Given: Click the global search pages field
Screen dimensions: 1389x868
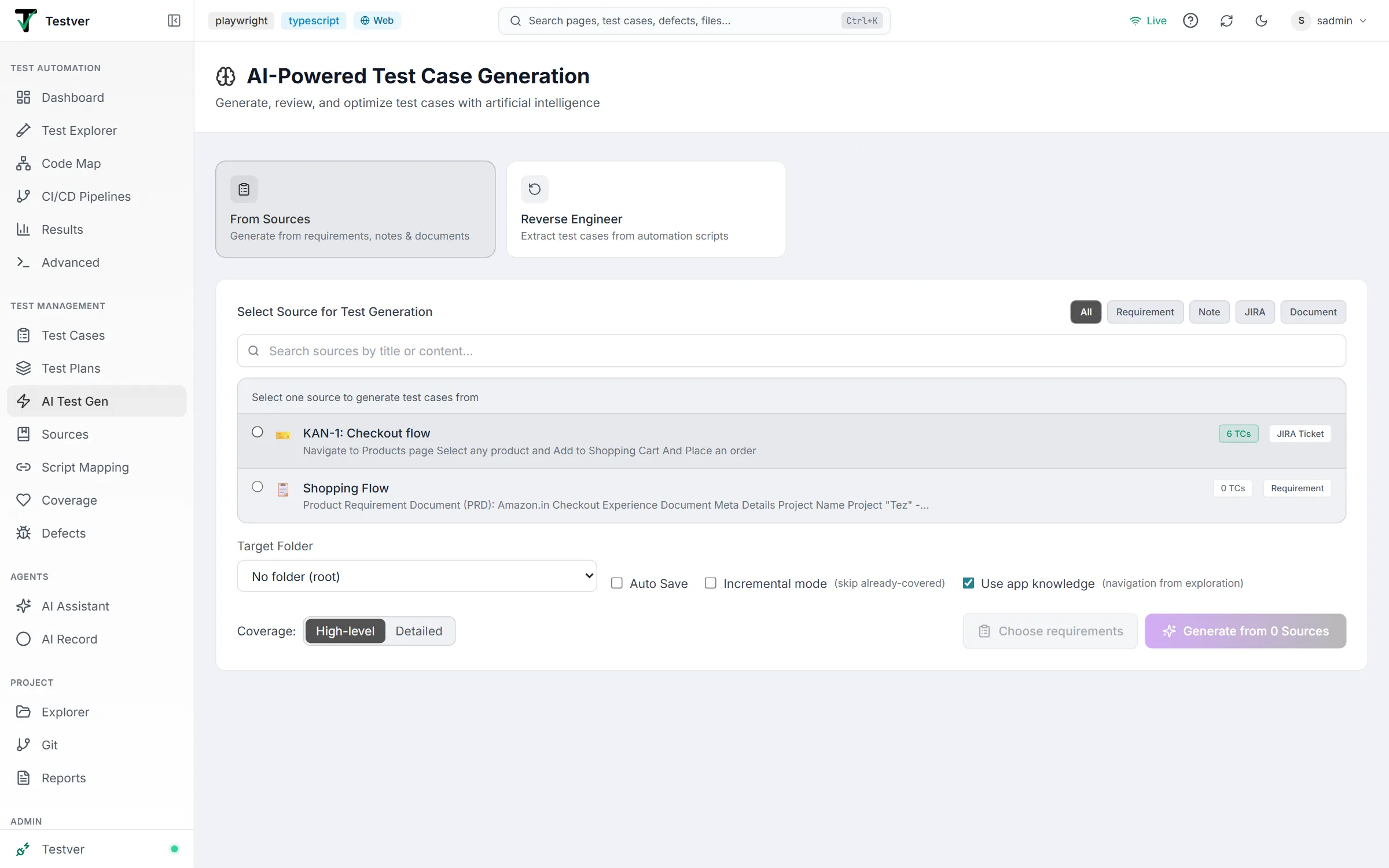Looking at the screenshot, I should 694,21.
